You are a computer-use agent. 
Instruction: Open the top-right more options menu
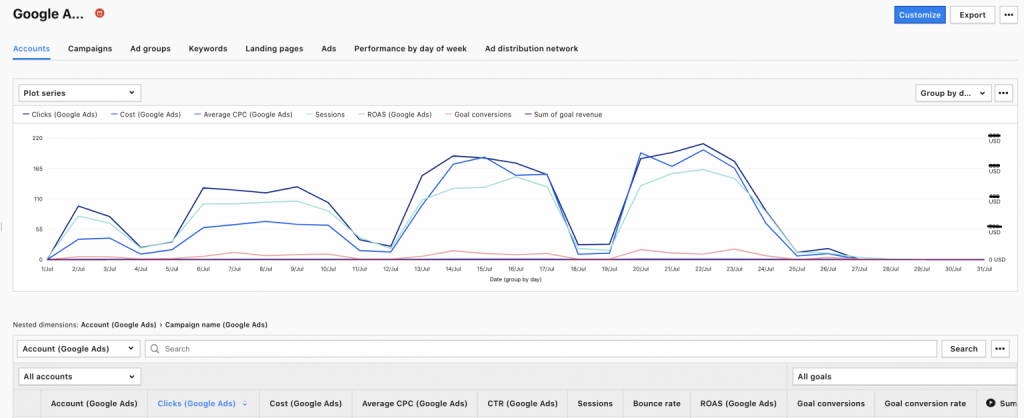(x=1008, y=14)
